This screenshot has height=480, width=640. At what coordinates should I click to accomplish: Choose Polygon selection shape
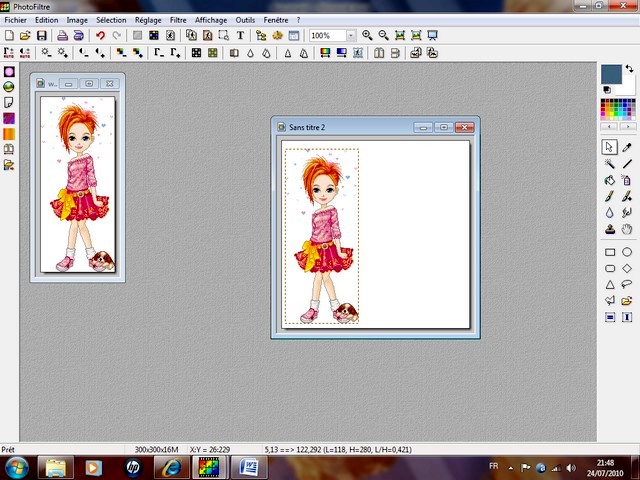point(610,301)
